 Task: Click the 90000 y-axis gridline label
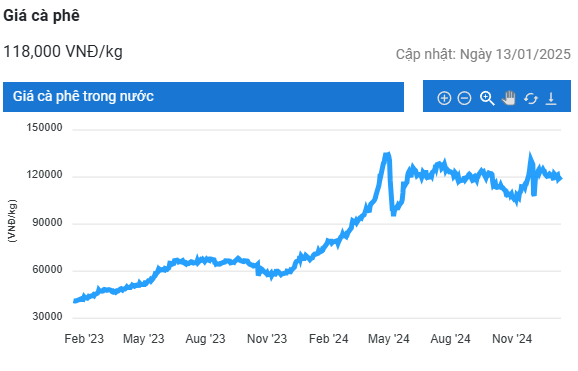pos(47,222)
